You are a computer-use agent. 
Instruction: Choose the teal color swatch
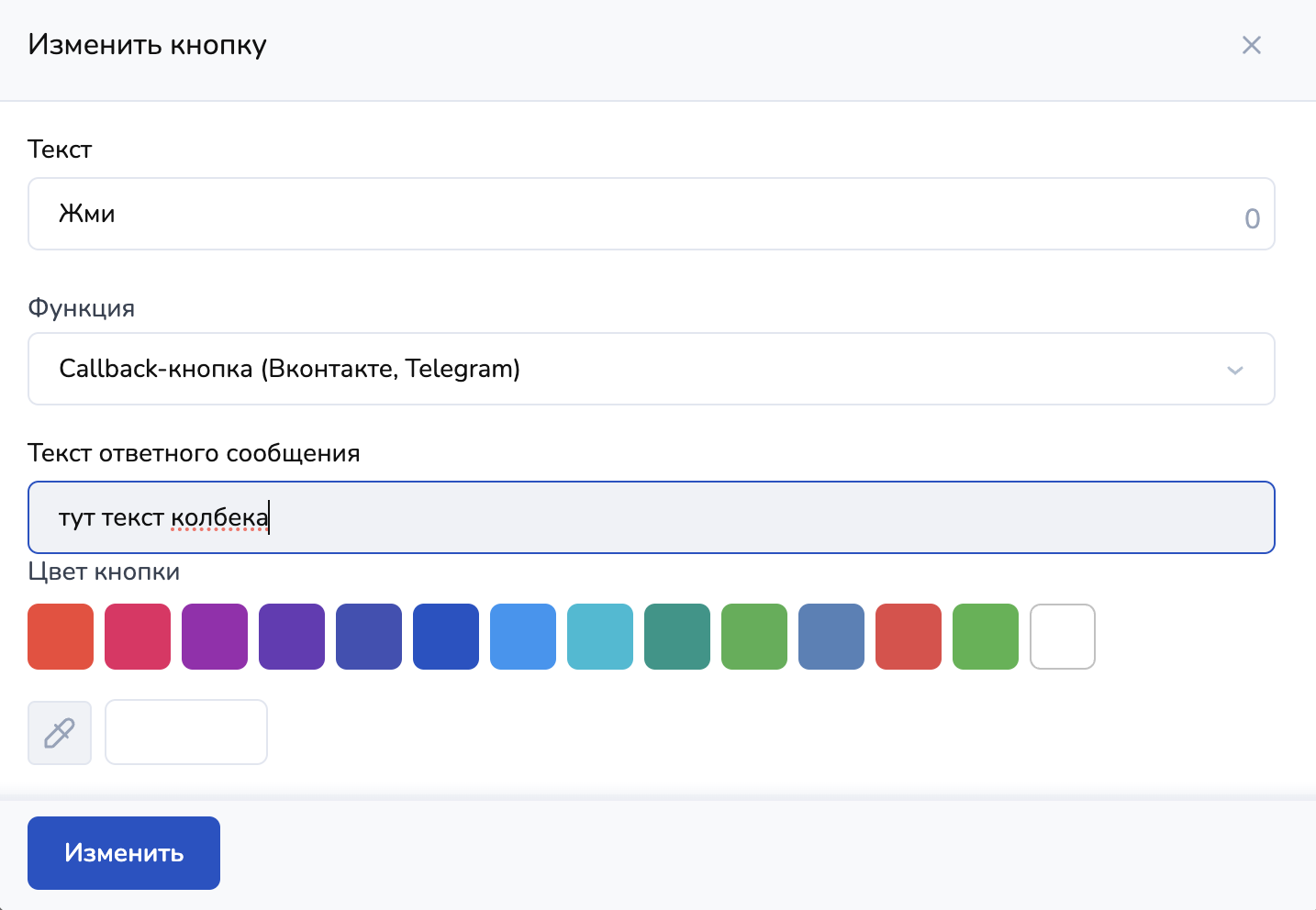coord(677,637)
